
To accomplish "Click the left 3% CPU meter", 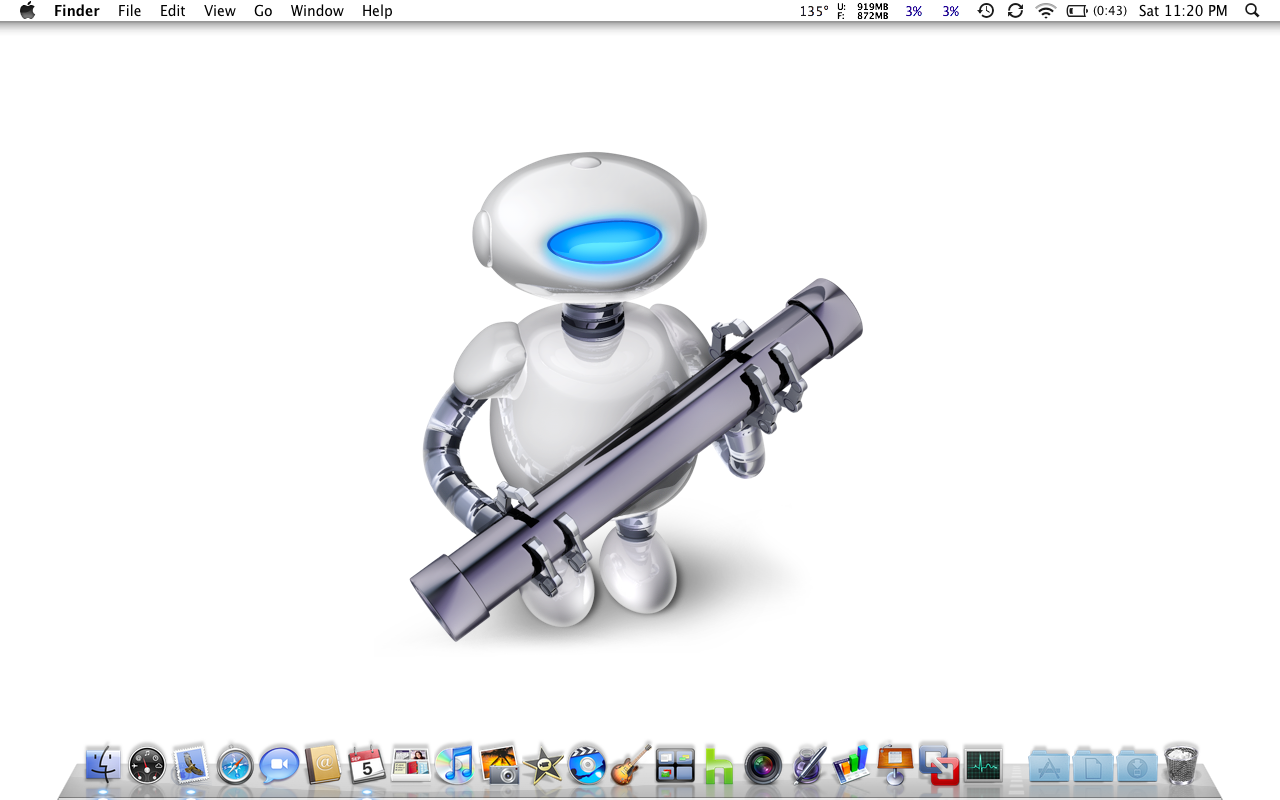I will click(914, 11).
